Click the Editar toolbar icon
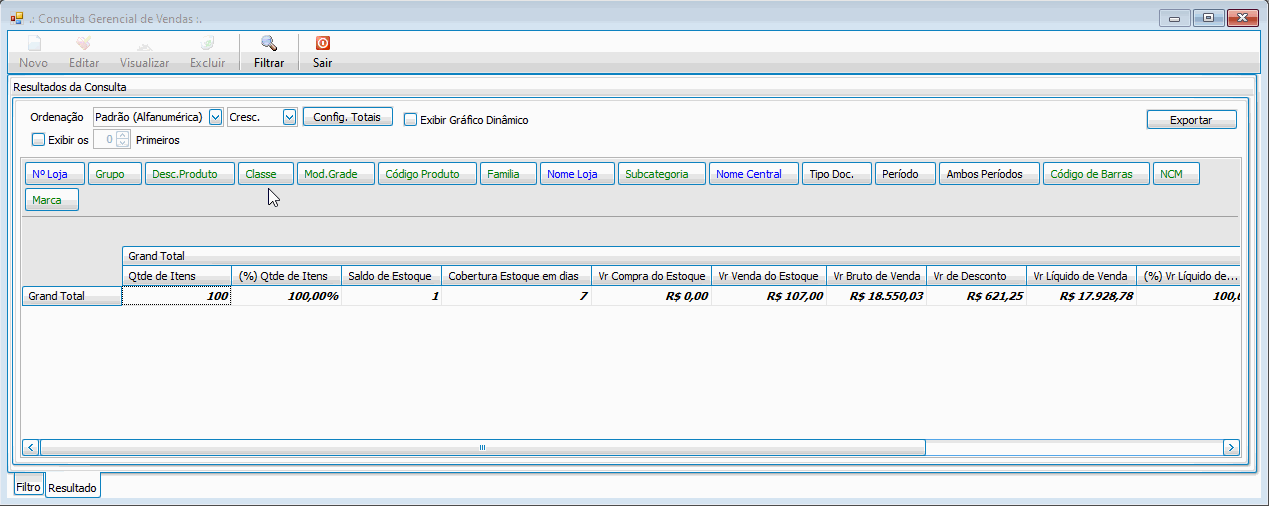Viewport: 1269px width, 506px height. 84,43
